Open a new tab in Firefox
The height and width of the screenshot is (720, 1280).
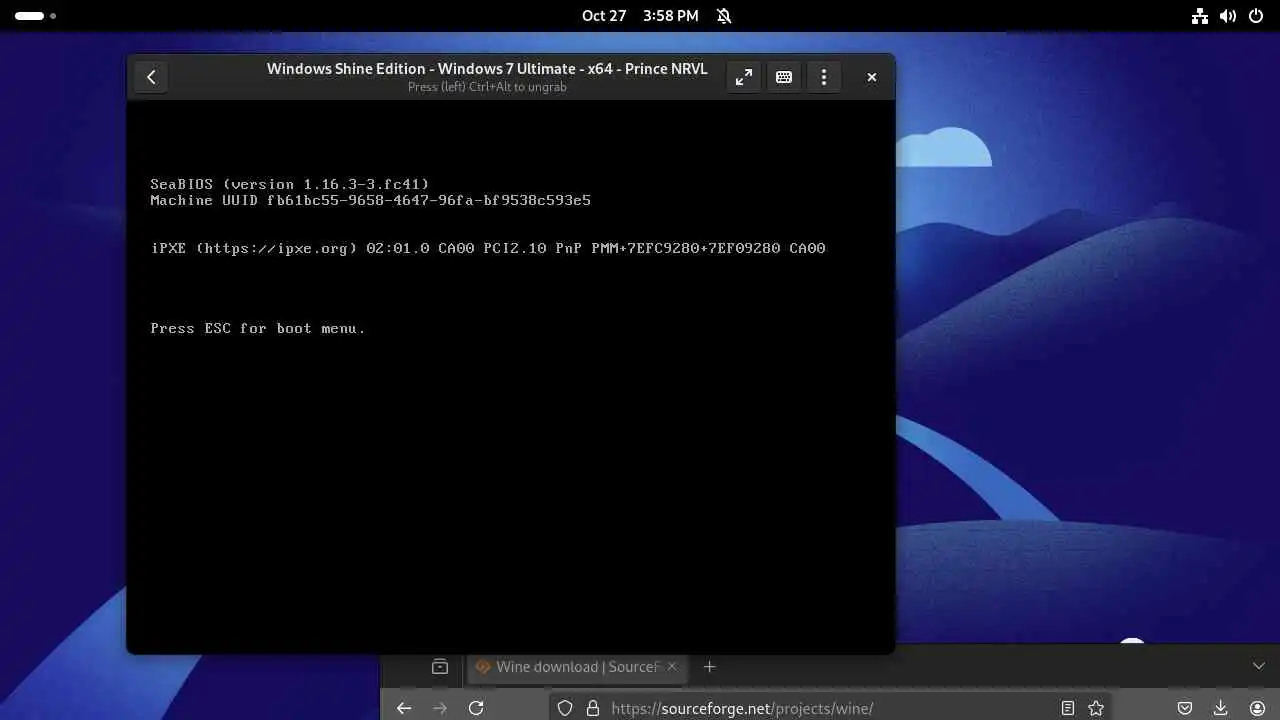[709, 667]
